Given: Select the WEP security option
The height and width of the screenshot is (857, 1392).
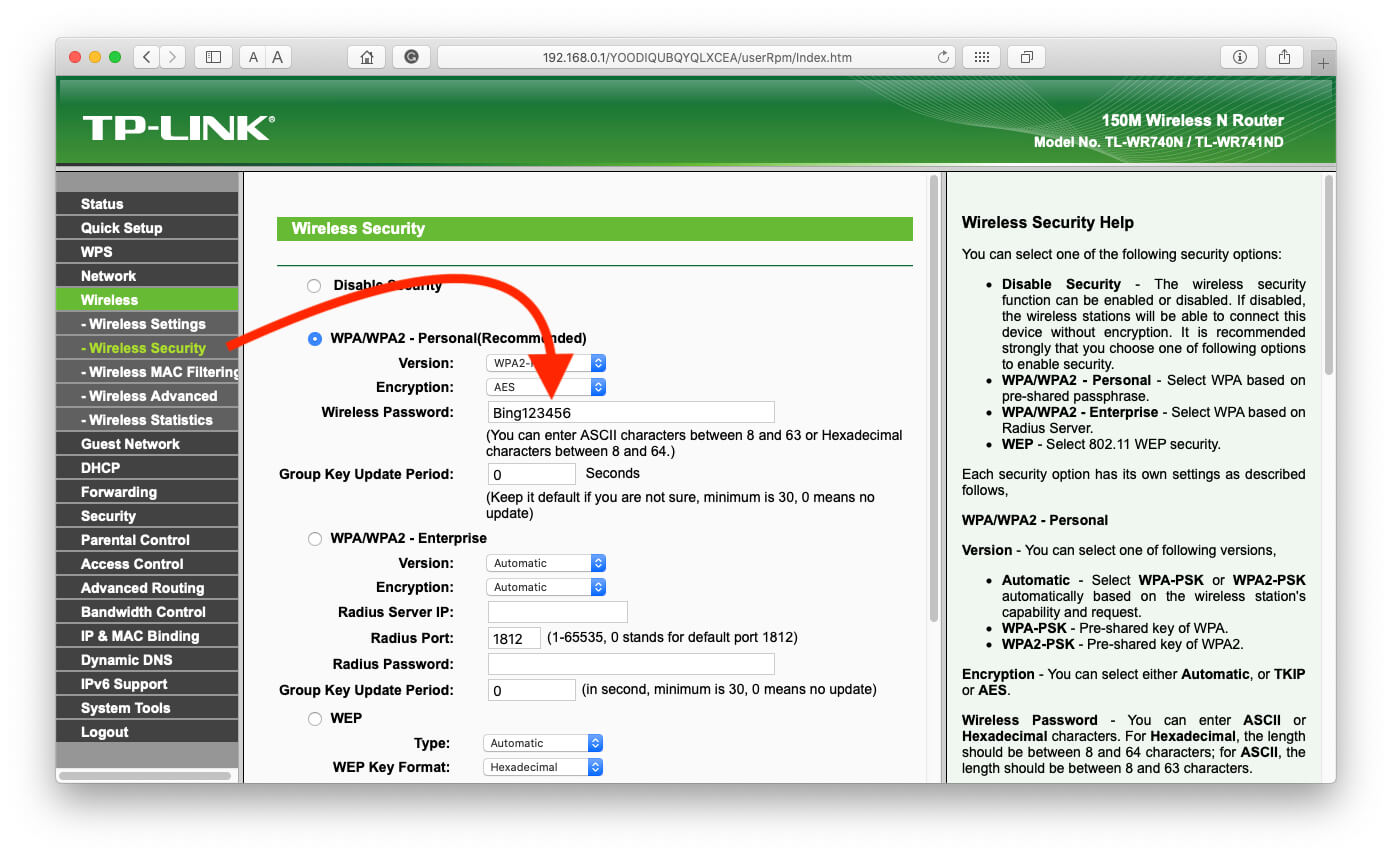Looking at the screenshot, I should (x=315, y=718).
